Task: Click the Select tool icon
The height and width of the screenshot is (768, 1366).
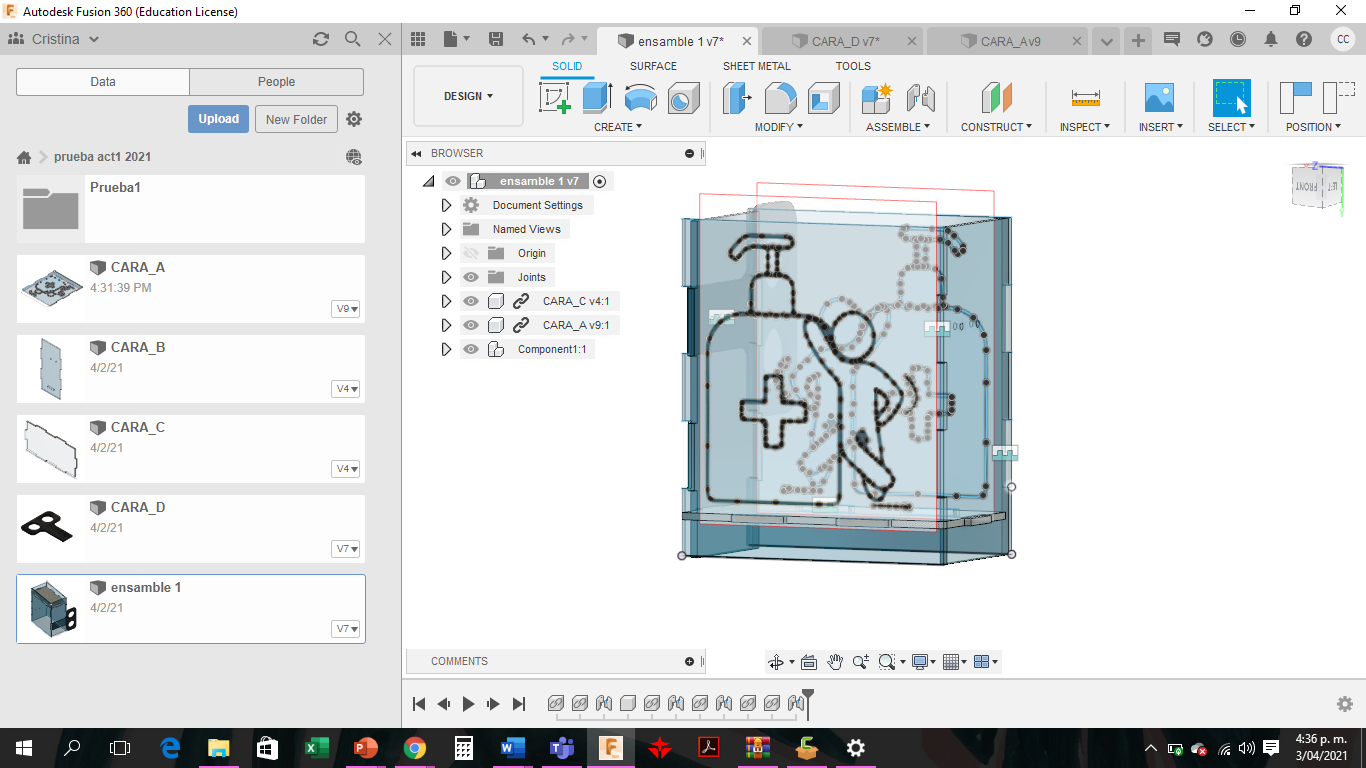Action: (x=1231, y=98)
